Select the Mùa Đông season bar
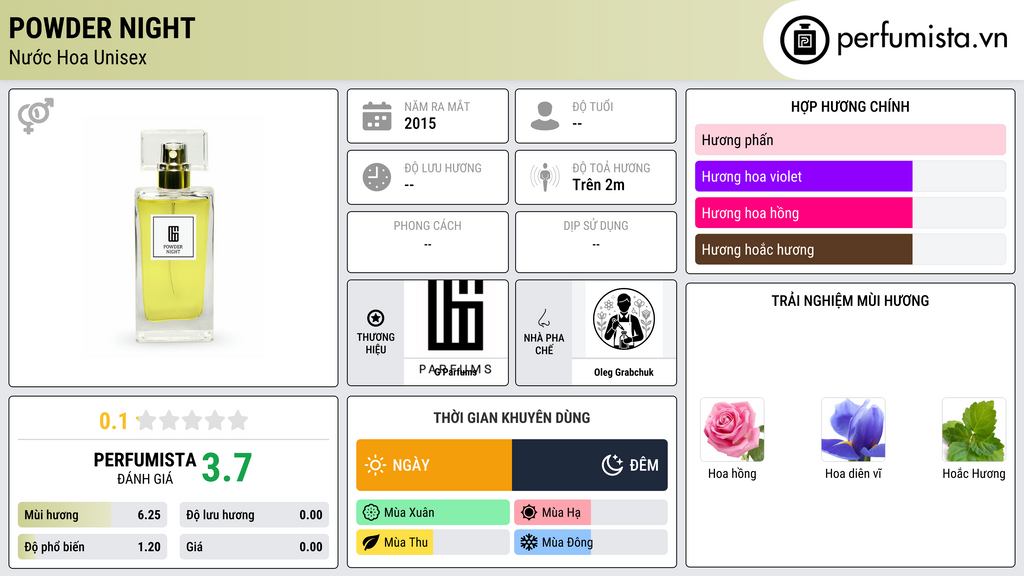Screen dimensions: 1024x576 591,542
